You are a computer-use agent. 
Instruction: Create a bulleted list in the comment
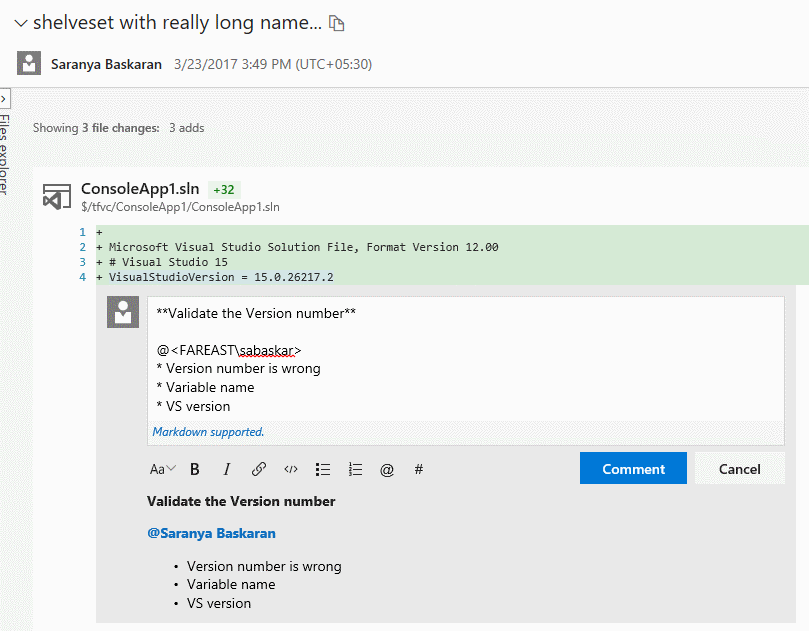click(323, 468)
